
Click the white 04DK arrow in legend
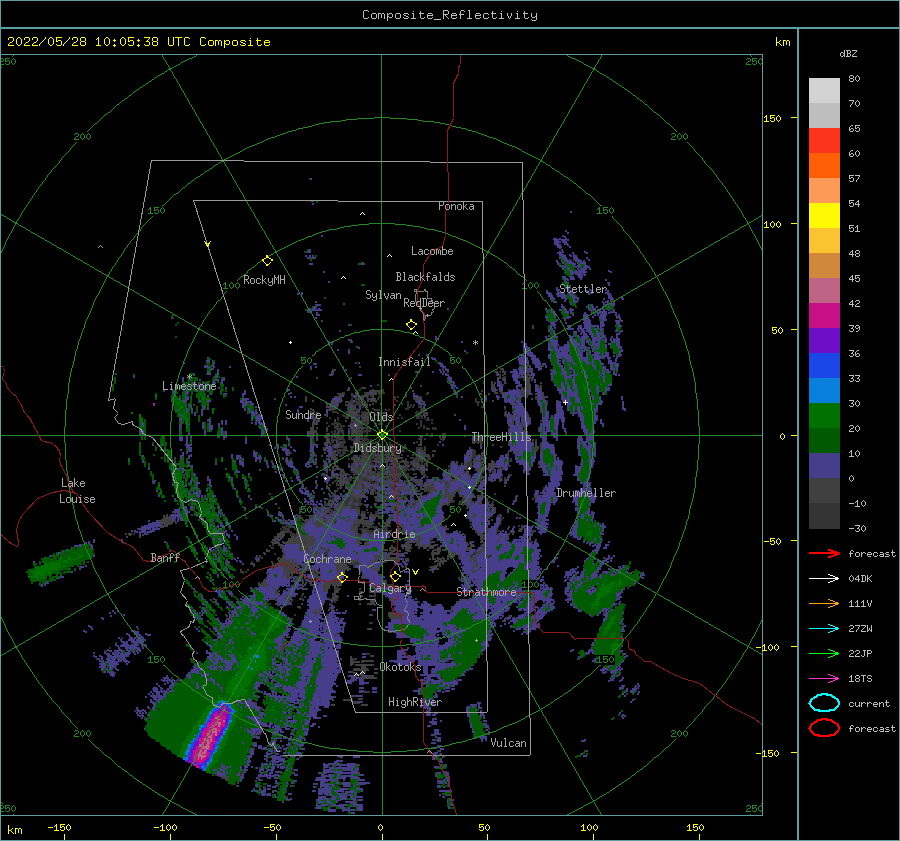coord(824,579)
